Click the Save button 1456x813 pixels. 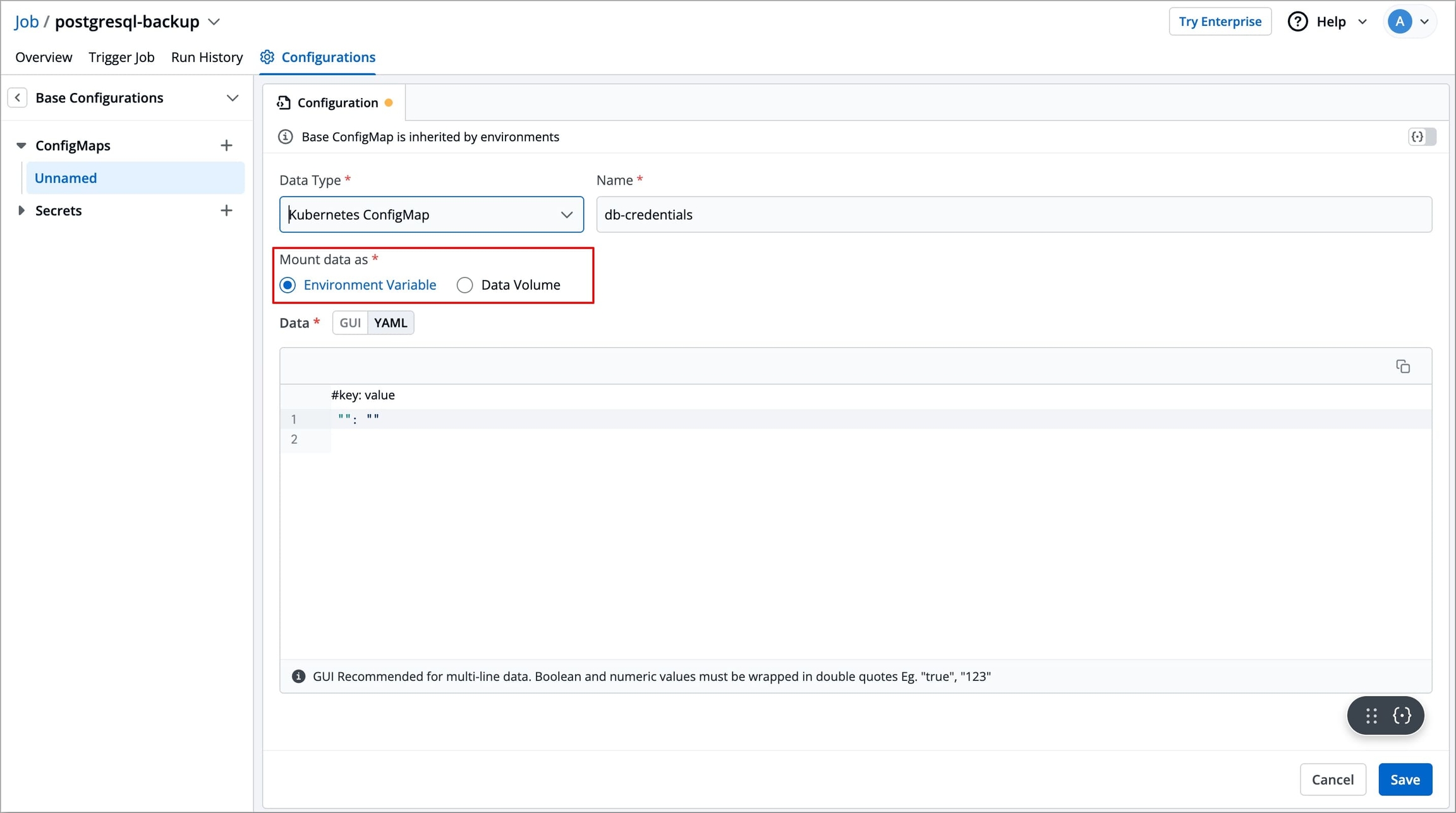point(1404,779)
